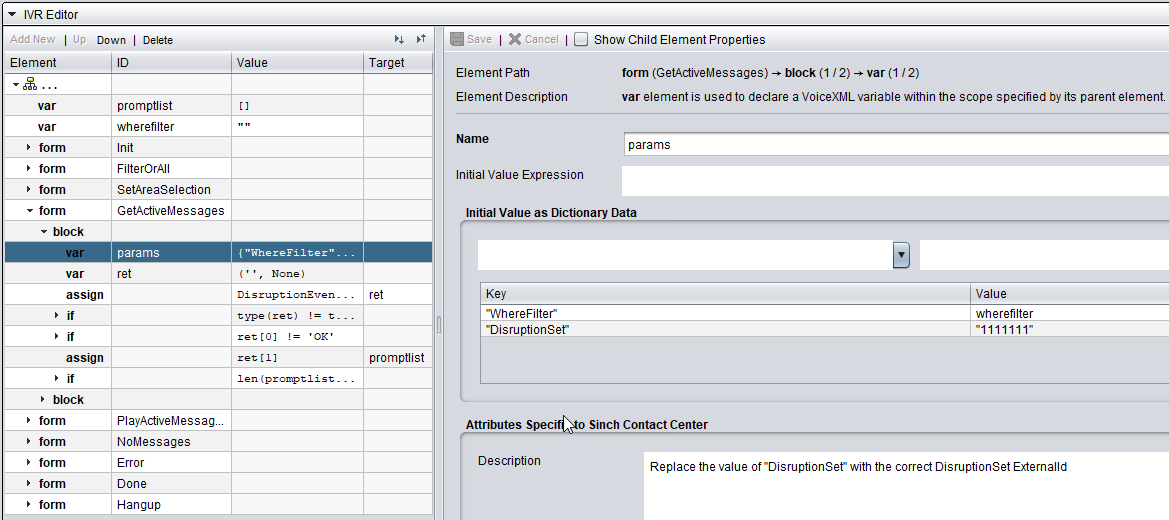
Task: Expand the if ret[0] != 'OK' node
Action: 57,337
